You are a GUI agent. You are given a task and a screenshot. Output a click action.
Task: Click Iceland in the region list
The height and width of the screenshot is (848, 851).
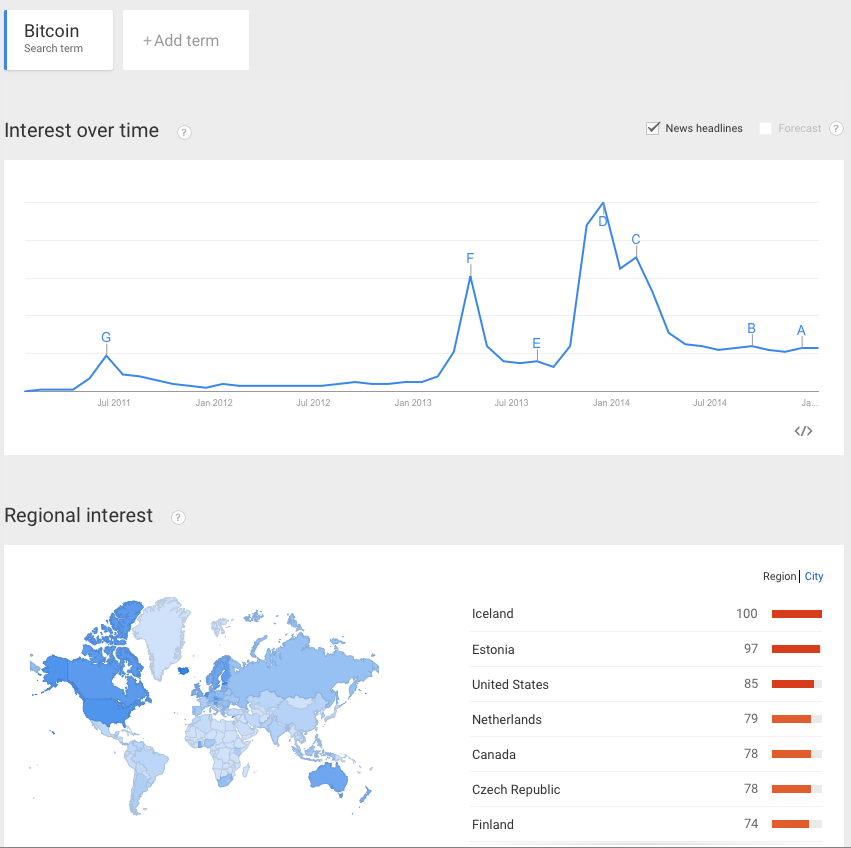(x=493, y=614)
